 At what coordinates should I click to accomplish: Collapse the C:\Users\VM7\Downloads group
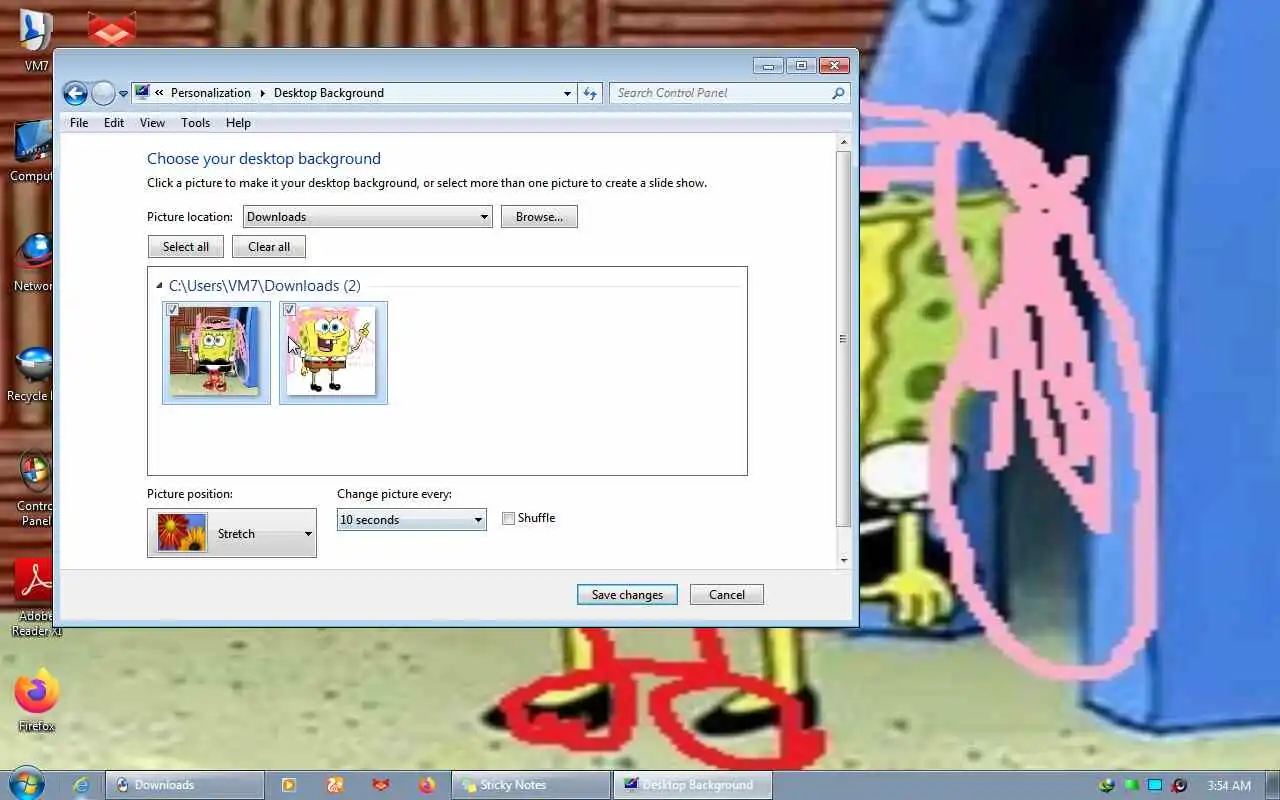[160, 286]
